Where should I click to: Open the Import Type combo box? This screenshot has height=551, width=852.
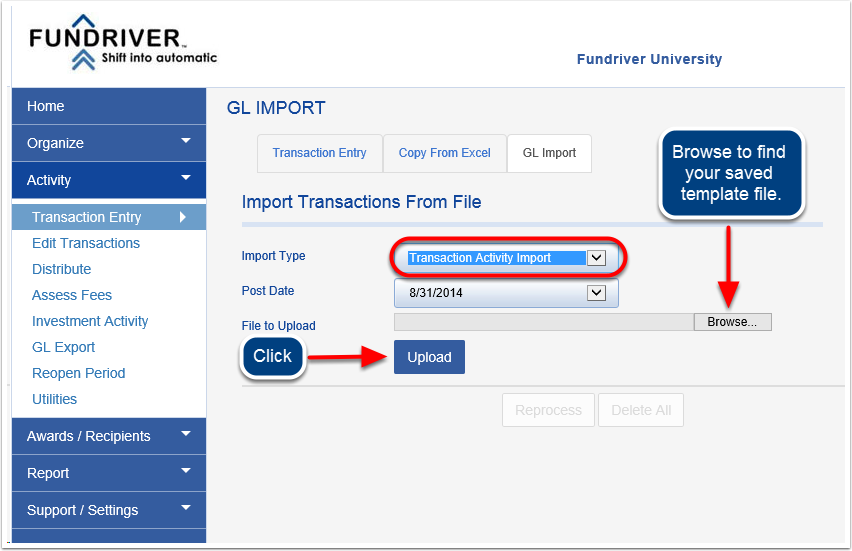pyautogui.click(x=506, y=258)
